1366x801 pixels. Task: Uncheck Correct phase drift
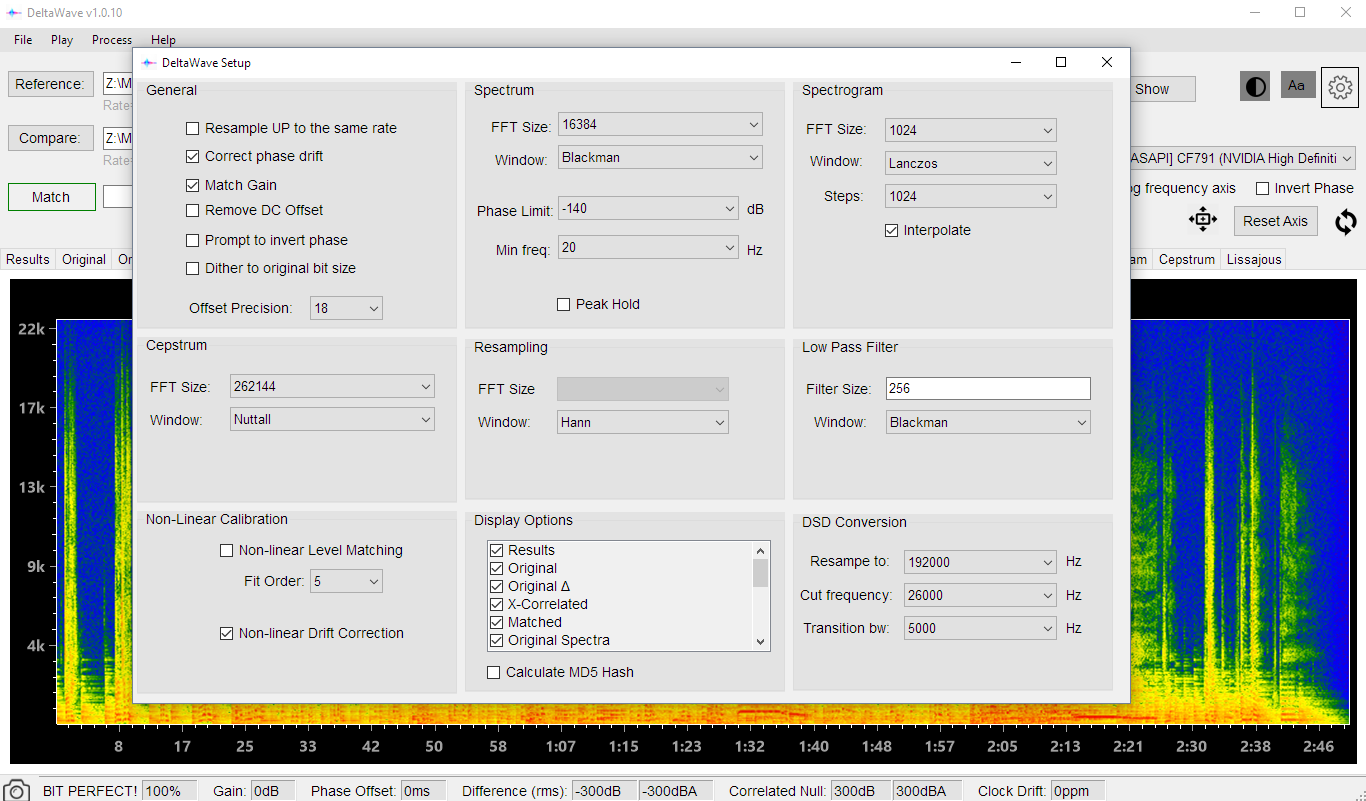192,156
